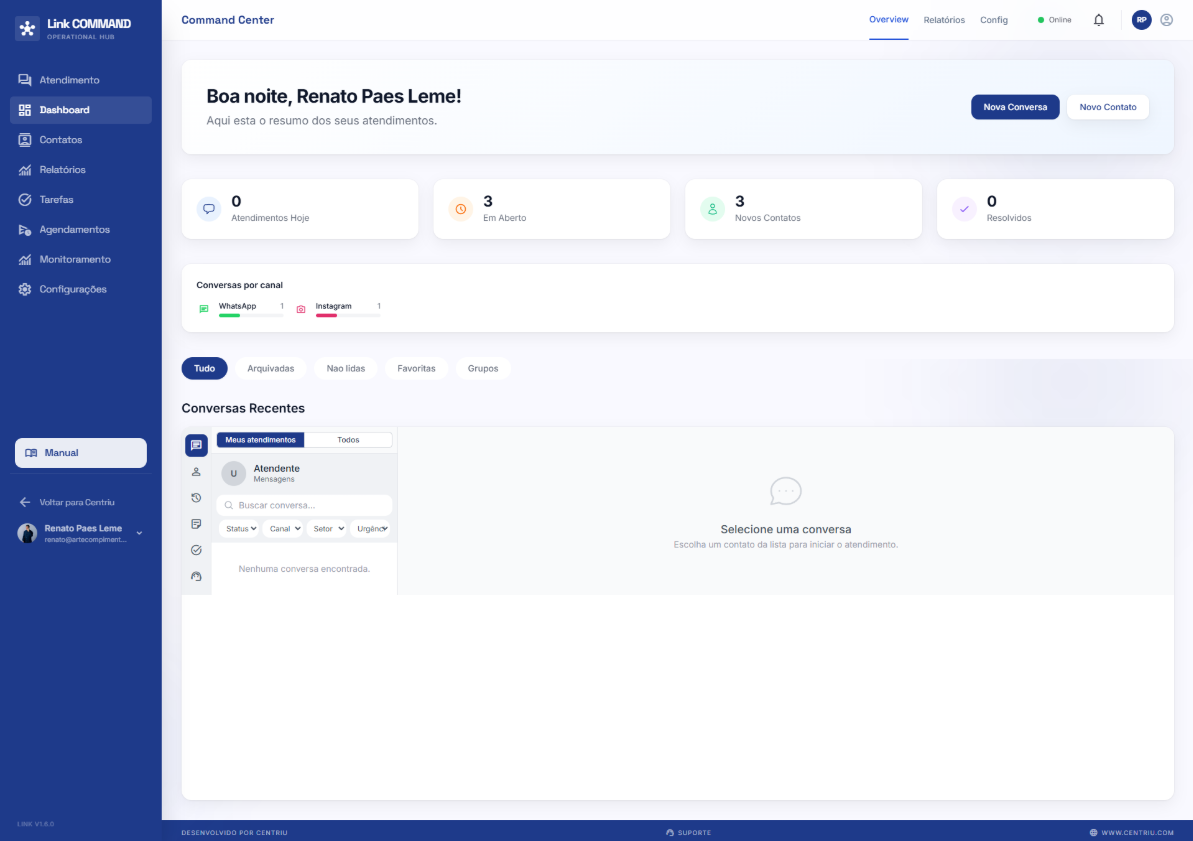Switch to the top Relatórios tab
The image size is (1193, 841).
point(943,20)
